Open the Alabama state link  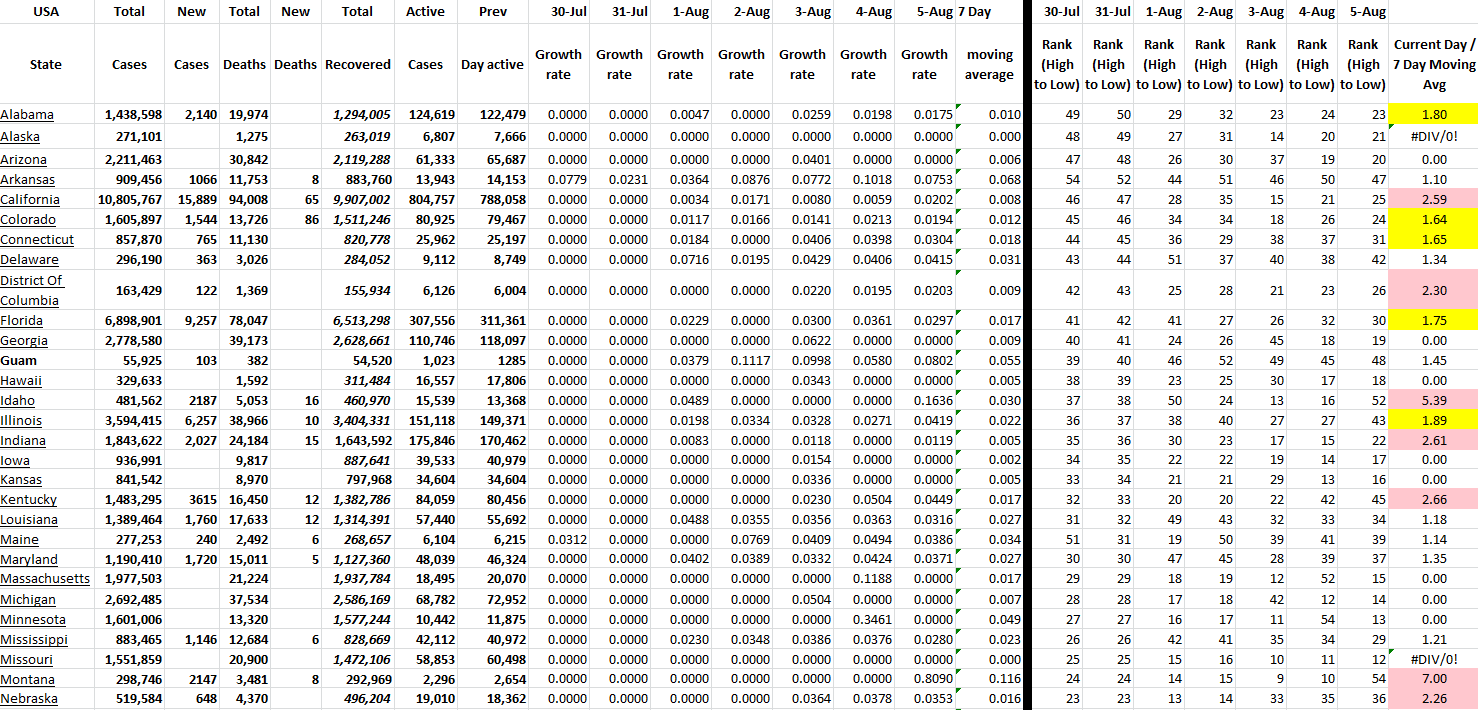(x=27, y=115)
